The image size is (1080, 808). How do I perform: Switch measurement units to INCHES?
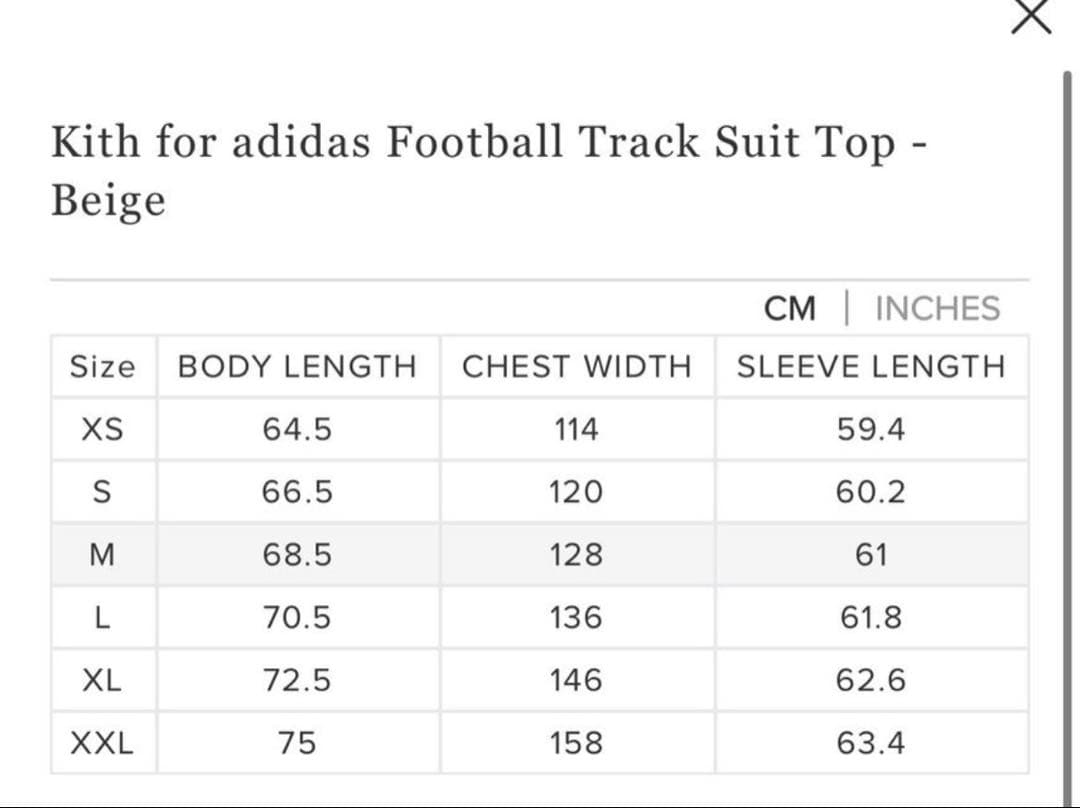pyautogui.click(x=936, y=308)
